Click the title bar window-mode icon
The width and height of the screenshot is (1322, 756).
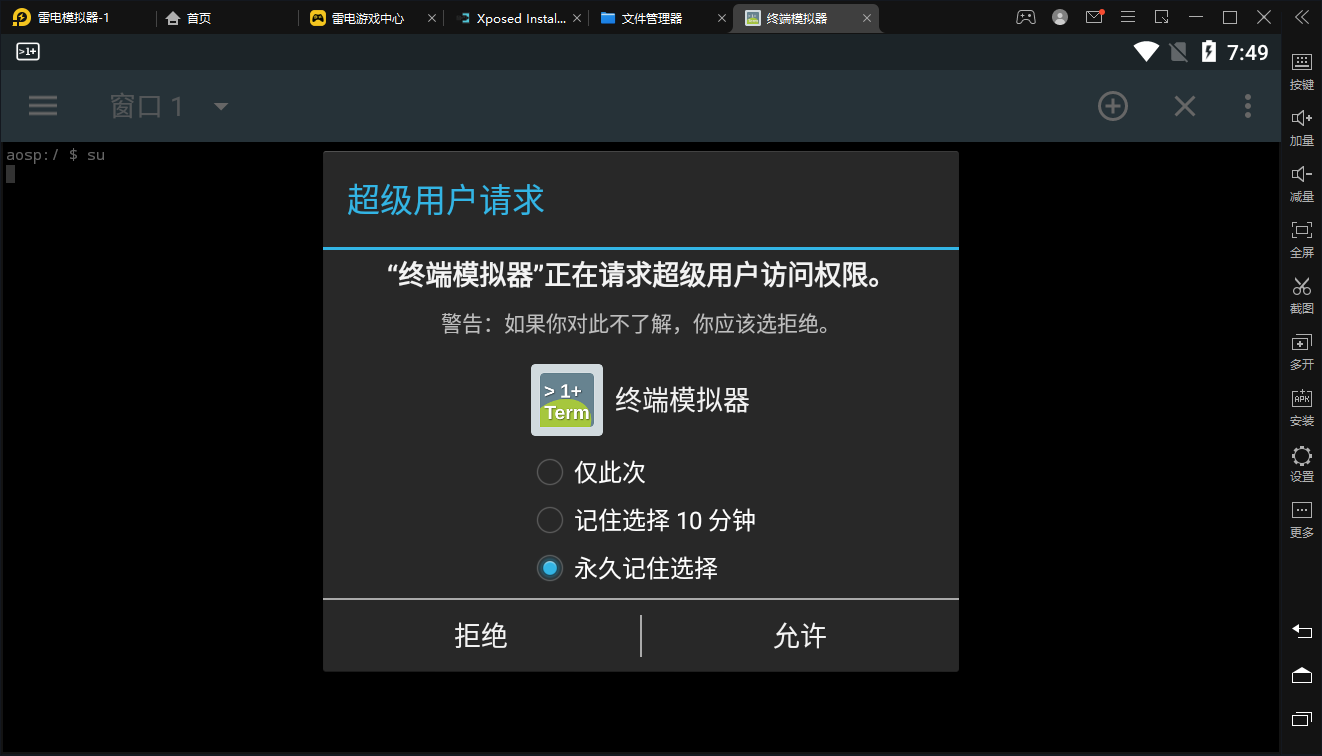(1161, 17)
